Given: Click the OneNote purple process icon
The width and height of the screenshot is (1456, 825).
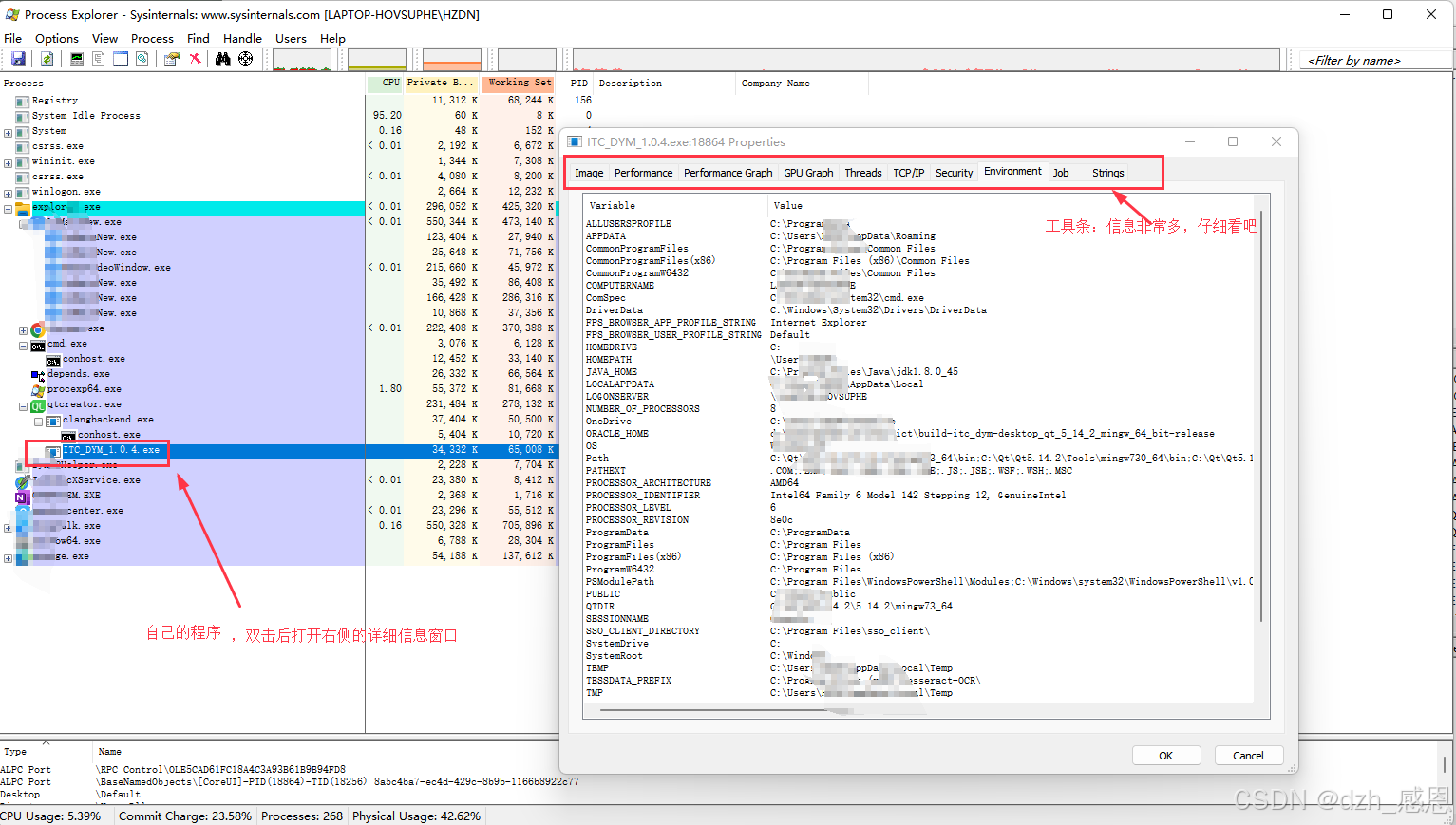Looking at the screenshot, I should (x=22, y=497).
